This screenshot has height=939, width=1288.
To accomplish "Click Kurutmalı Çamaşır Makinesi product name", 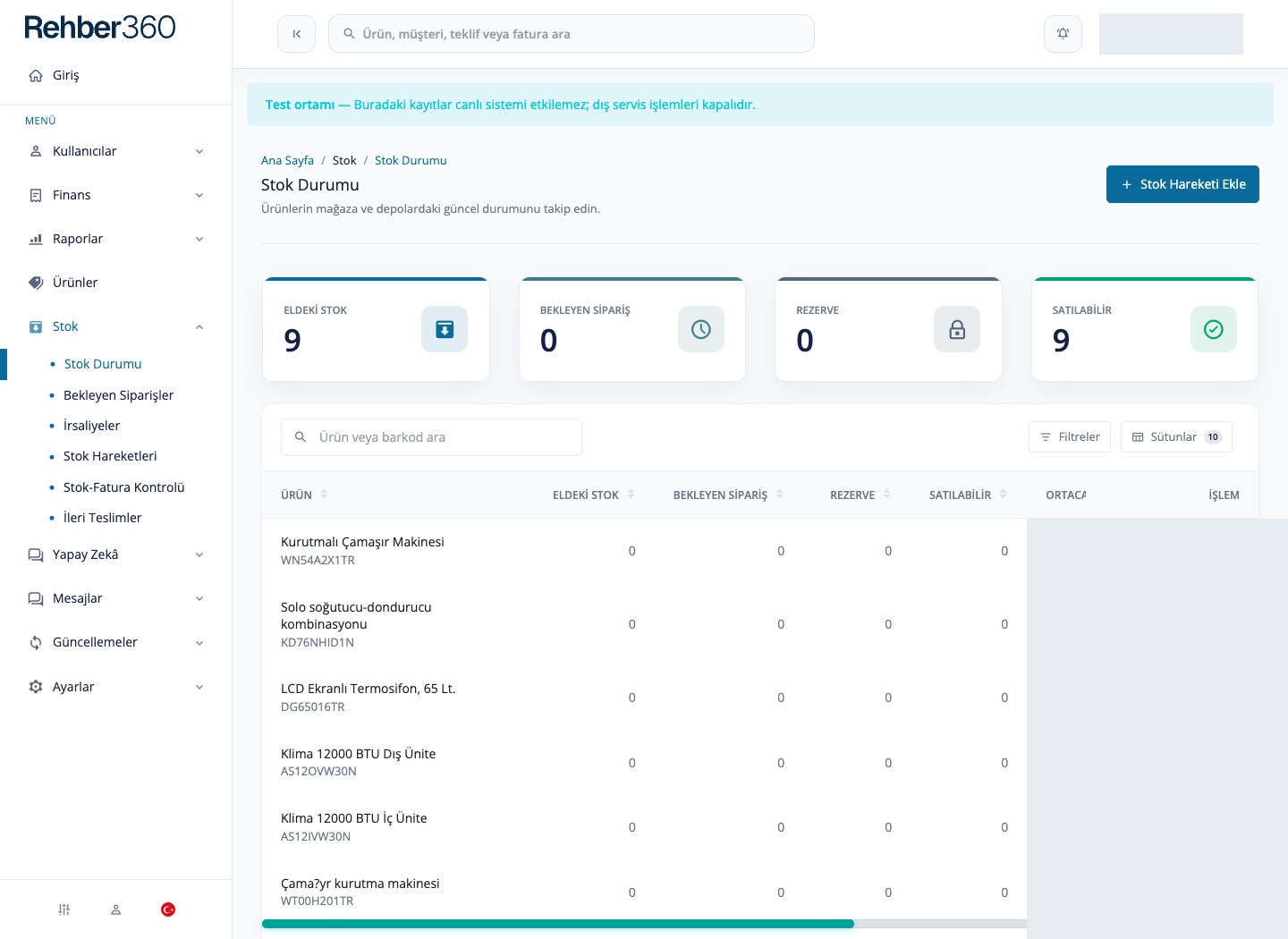I will [x=362, y=542].
